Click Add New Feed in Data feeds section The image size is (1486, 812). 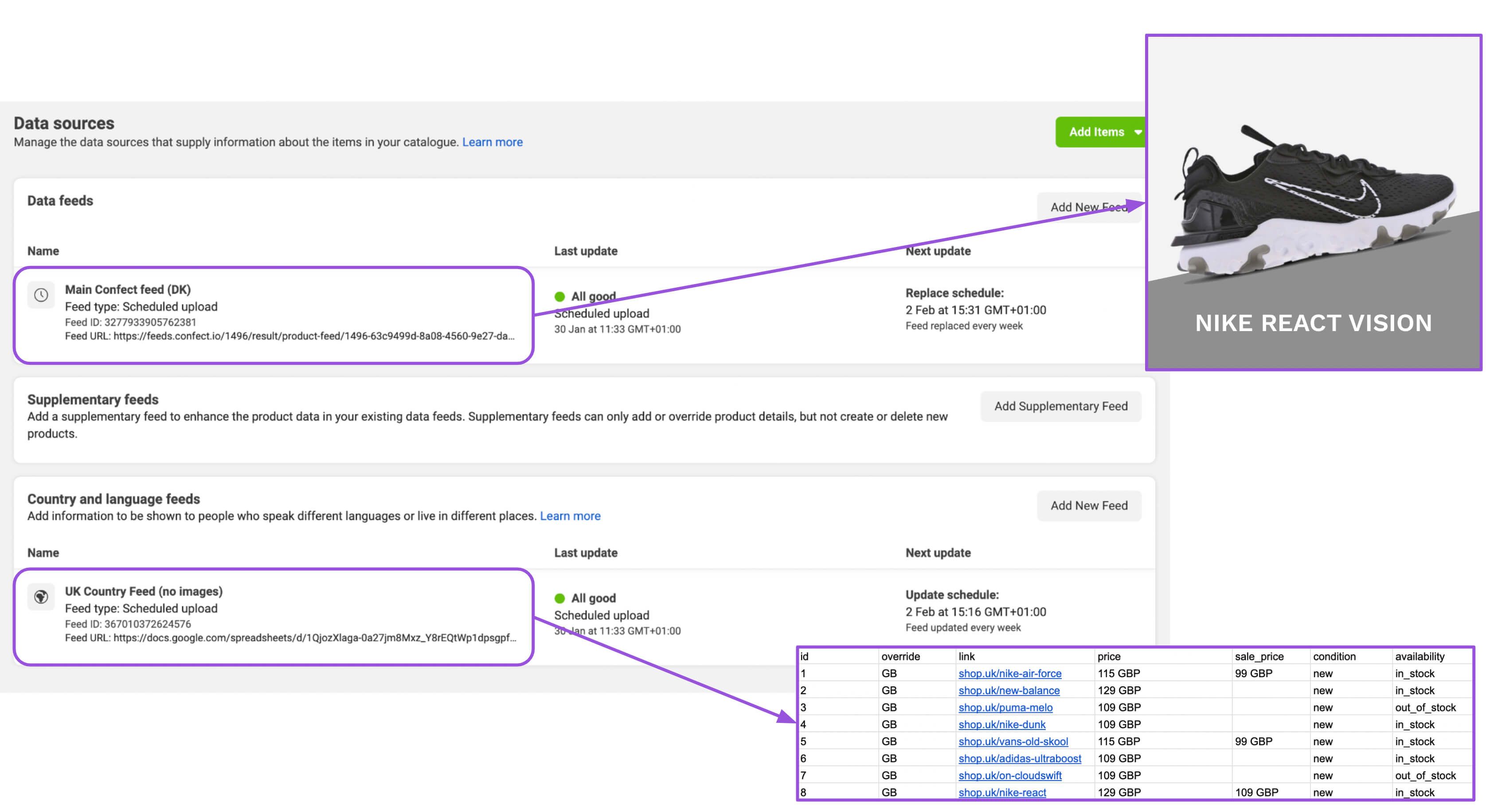[x=1089, y=207]
